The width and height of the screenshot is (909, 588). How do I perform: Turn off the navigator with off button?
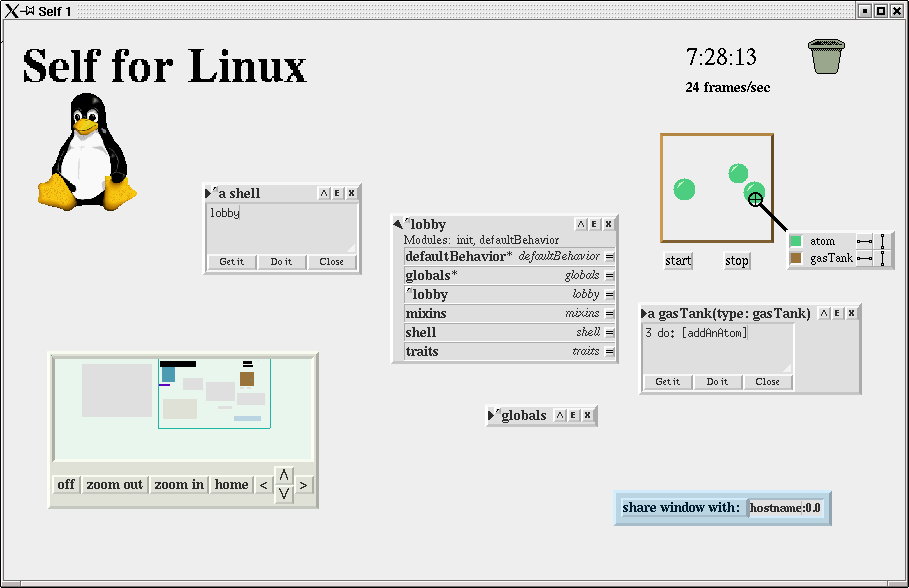(x=66, y=485)
